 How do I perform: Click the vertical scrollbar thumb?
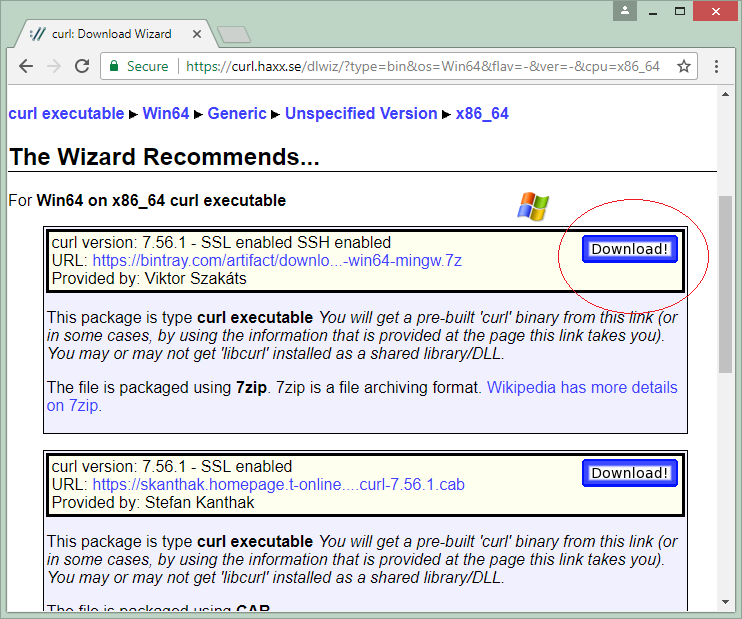point(725,284)
